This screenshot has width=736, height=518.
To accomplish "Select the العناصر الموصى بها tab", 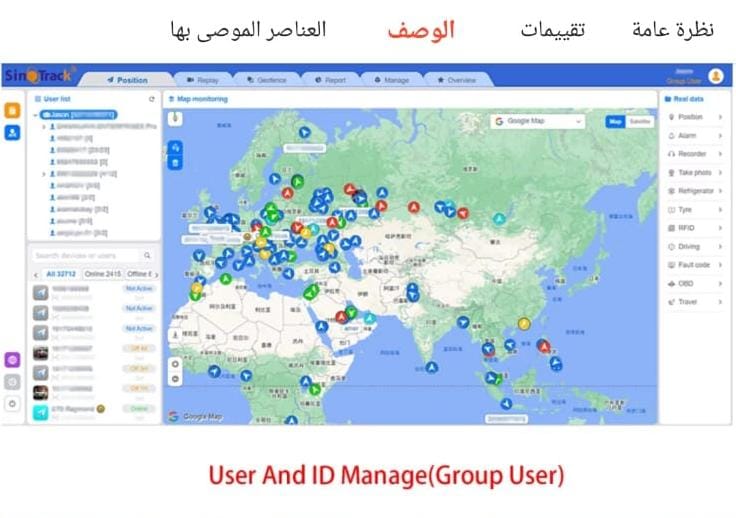I will [x=248, y=30].
